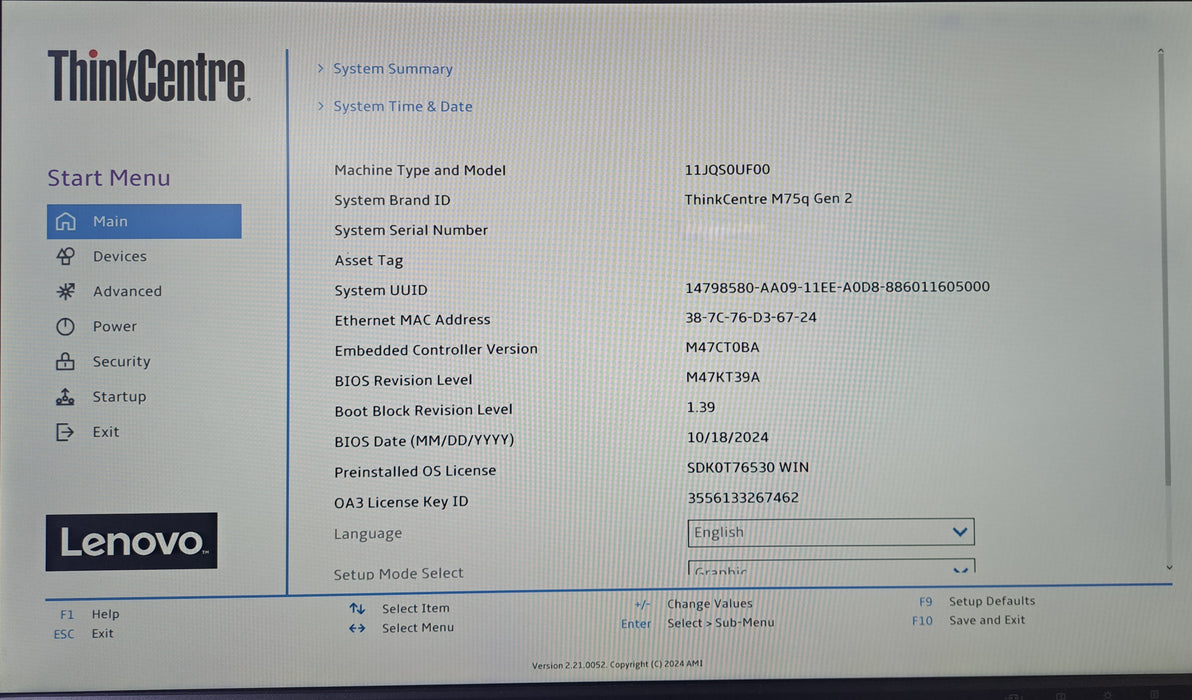Image resolution: width=1192 pixels, height=700 pixels.
Task: Open the Main menu item
Action: pyautogui.click(x=144, y=221)
